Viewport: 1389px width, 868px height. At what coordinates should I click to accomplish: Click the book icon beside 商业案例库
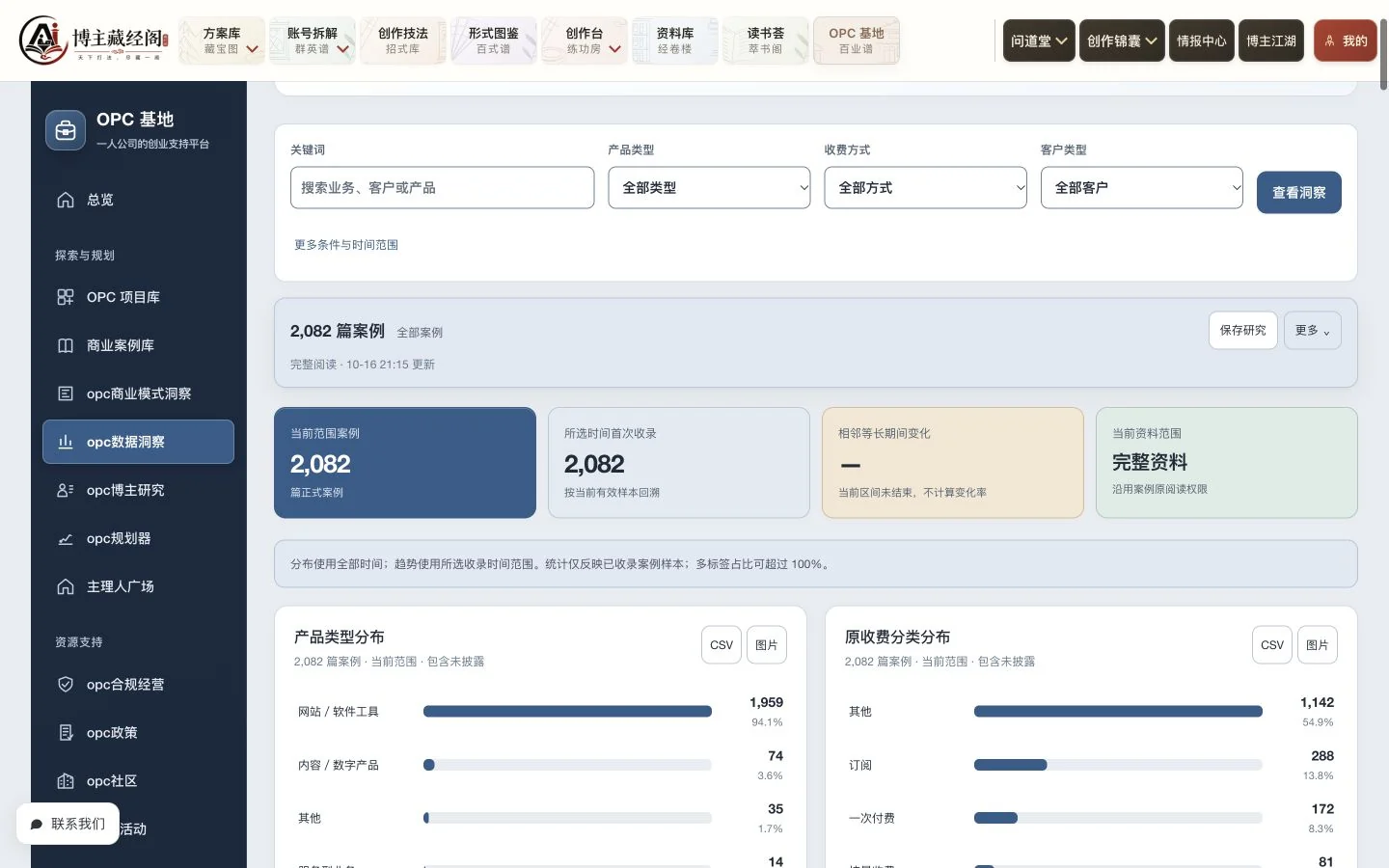[x=66, y=345]
